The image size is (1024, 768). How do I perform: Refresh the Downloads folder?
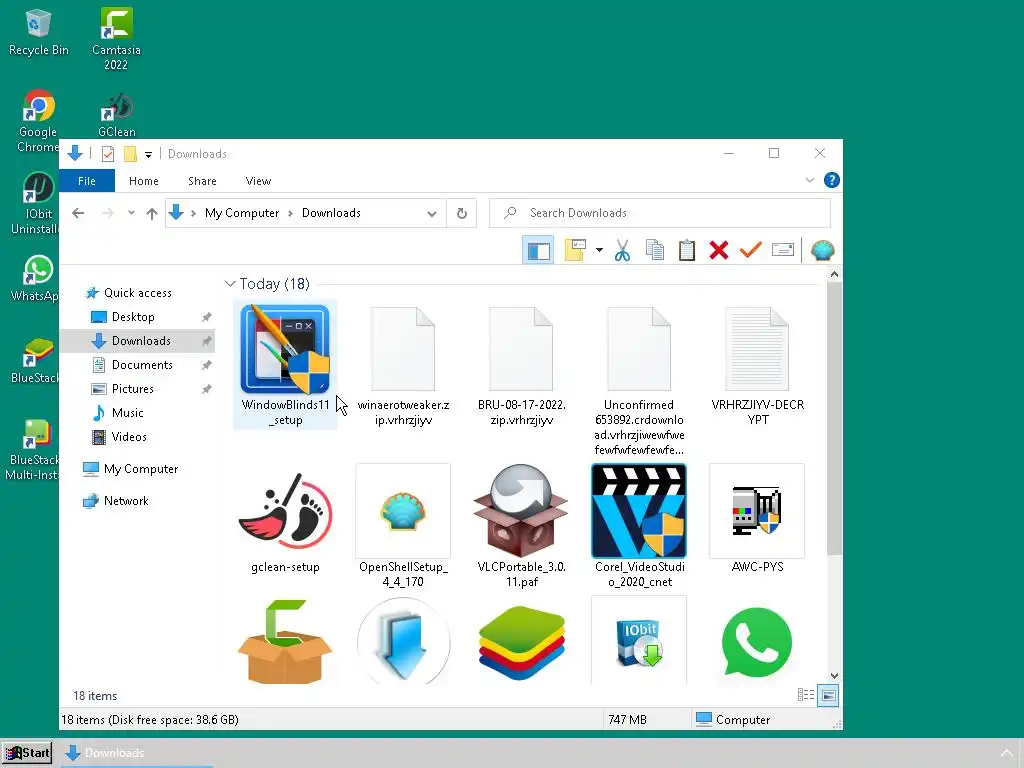[x=462, y=214]
